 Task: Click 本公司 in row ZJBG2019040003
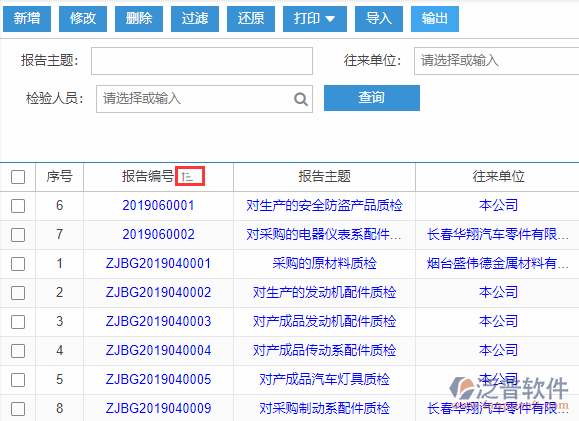[499, 321]
